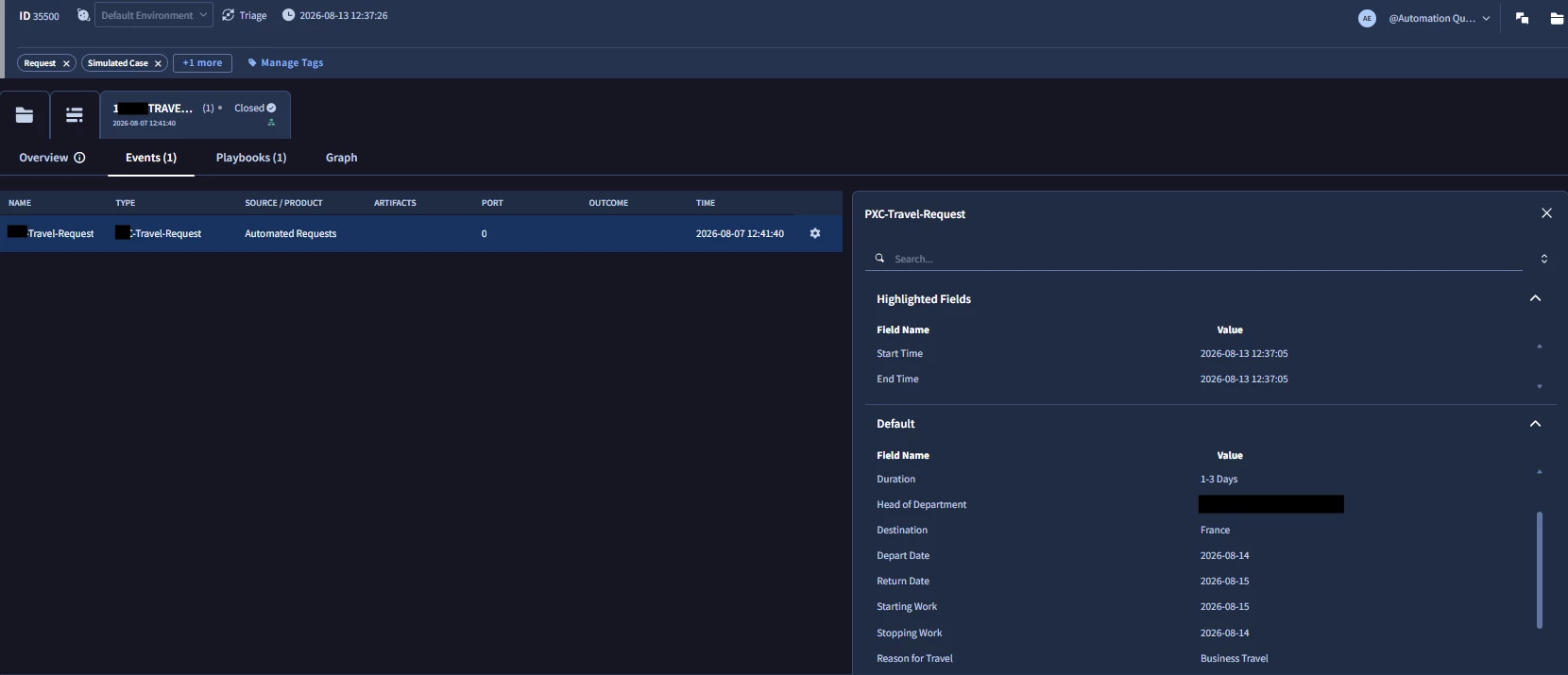Click the ARTIFACTS column header

pyautogui.click(x=395, y=203)
